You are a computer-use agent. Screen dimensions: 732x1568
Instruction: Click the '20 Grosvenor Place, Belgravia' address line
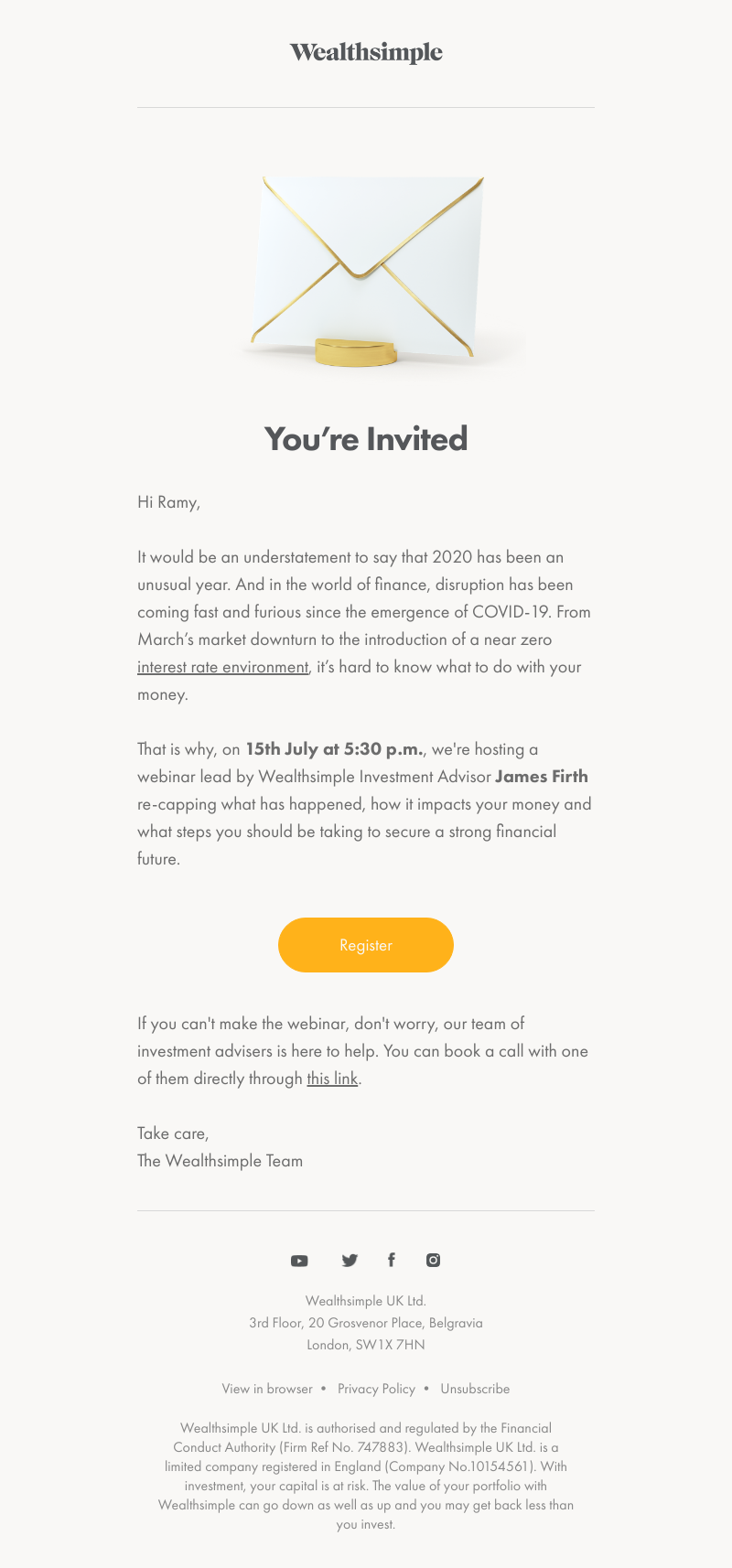coord(366,1323)
